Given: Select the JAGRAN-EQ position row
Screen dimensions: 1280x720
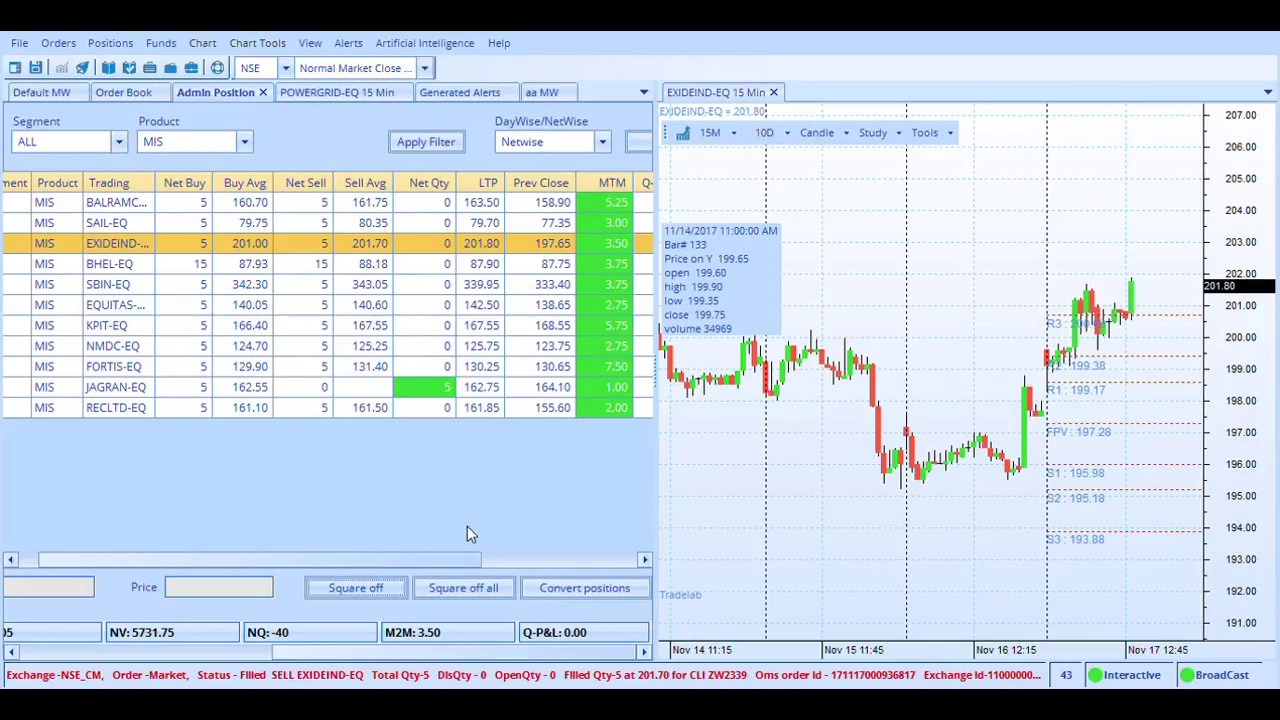Looking at the screenshot, I should (327, 387).
